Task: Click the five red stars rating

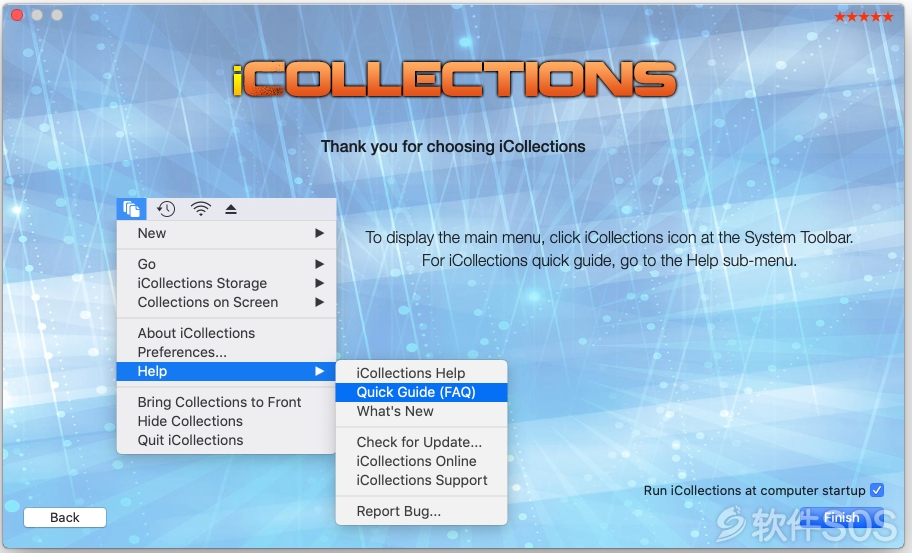Action: click(x=863, y=17)
